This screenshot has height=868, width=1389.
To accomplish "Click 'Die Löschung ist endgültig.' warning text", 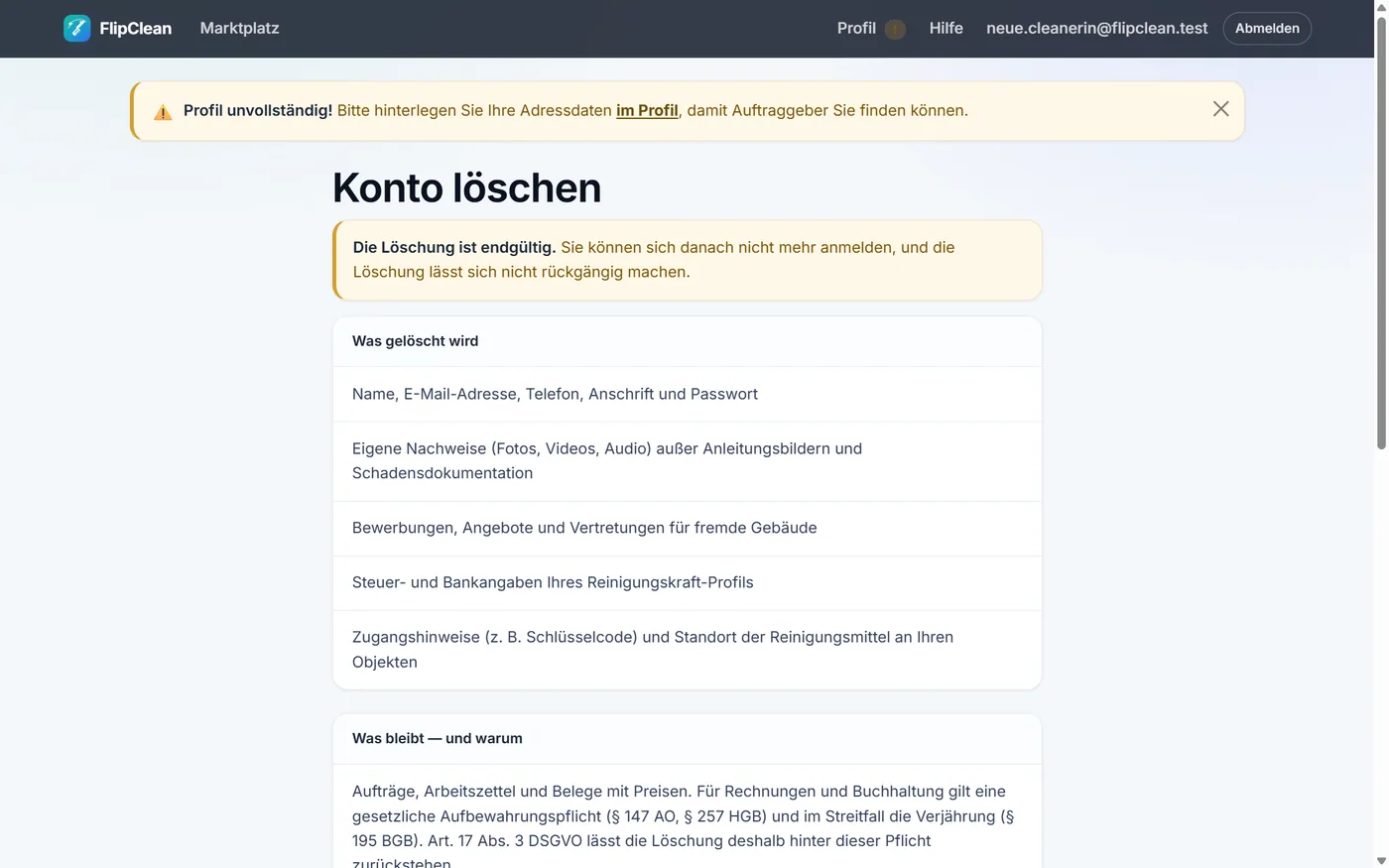I will click(x=453, y=247).
